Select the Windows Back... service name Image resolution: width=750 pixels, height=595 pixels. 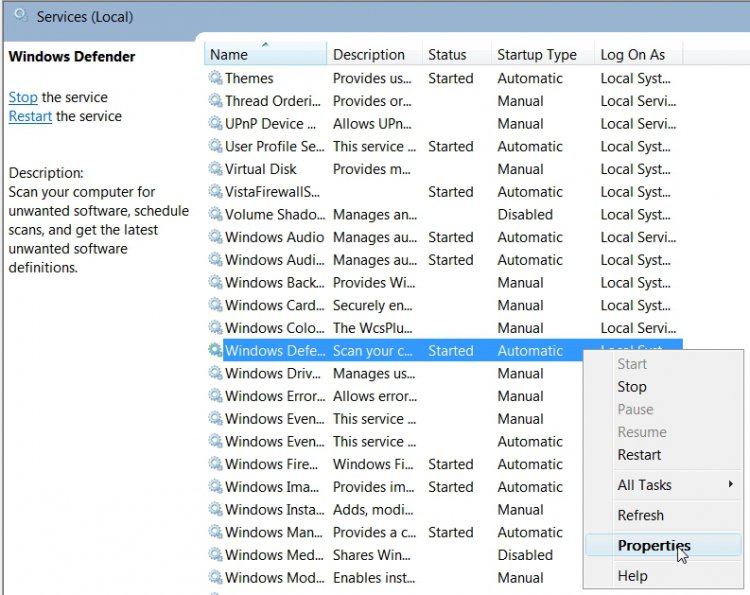pyautogui.click(x=275, y=283)
